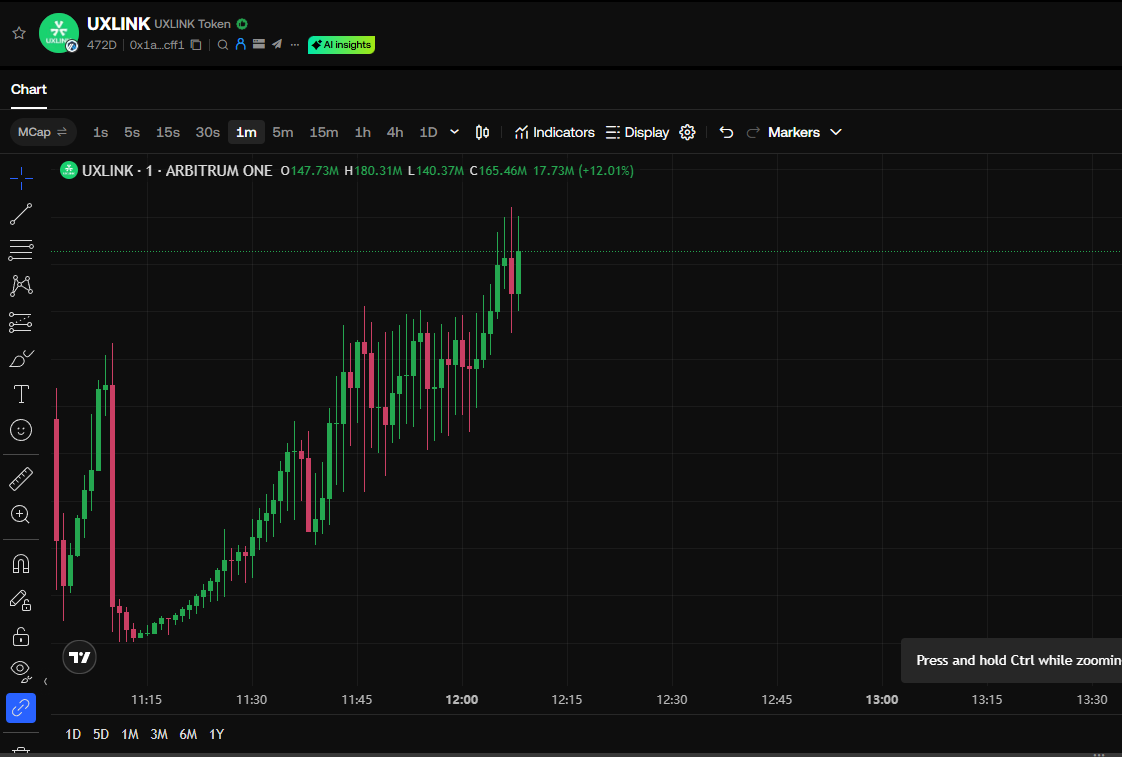
Task: Open the forecasting and measurement tools
Action: click(x=21, y=322)
